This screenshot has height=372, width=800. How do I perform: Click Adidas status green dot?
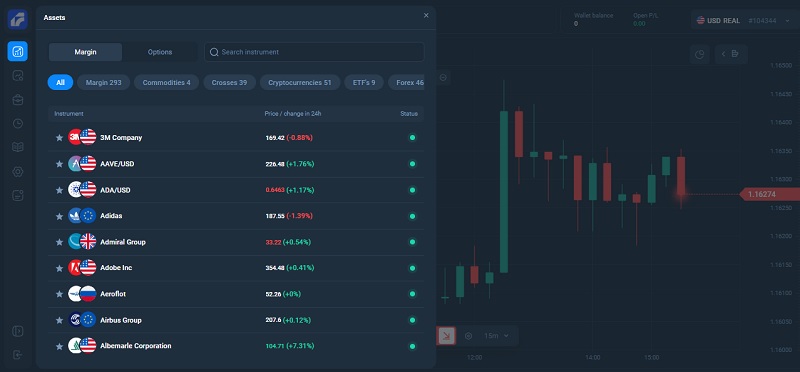pyautogui.click(x=412, y=216)
